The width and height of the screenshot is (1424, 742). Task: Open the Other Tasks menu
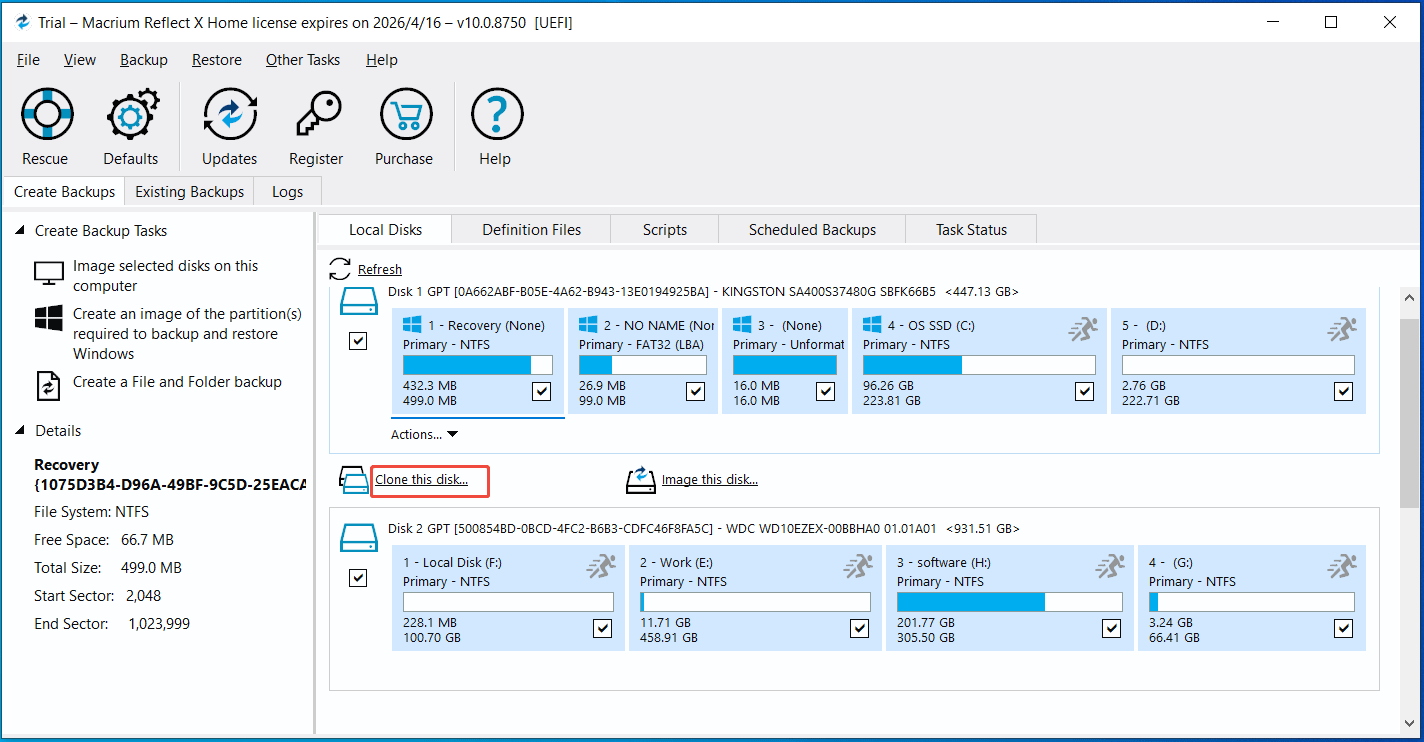tap(303, 60)
